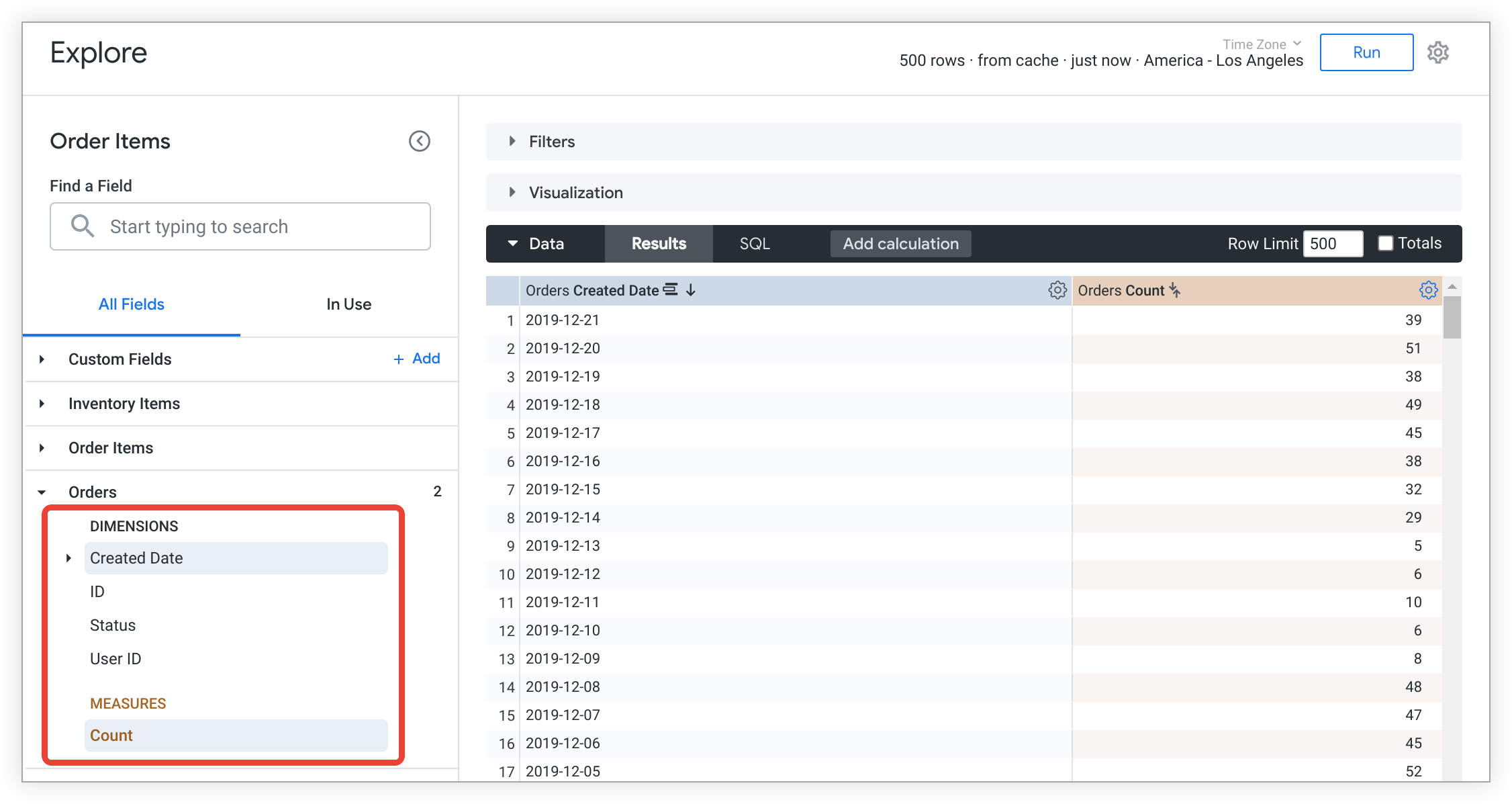Enable the Totals checkbox
The image size is (1512, 804).
tap(1385, 243)
